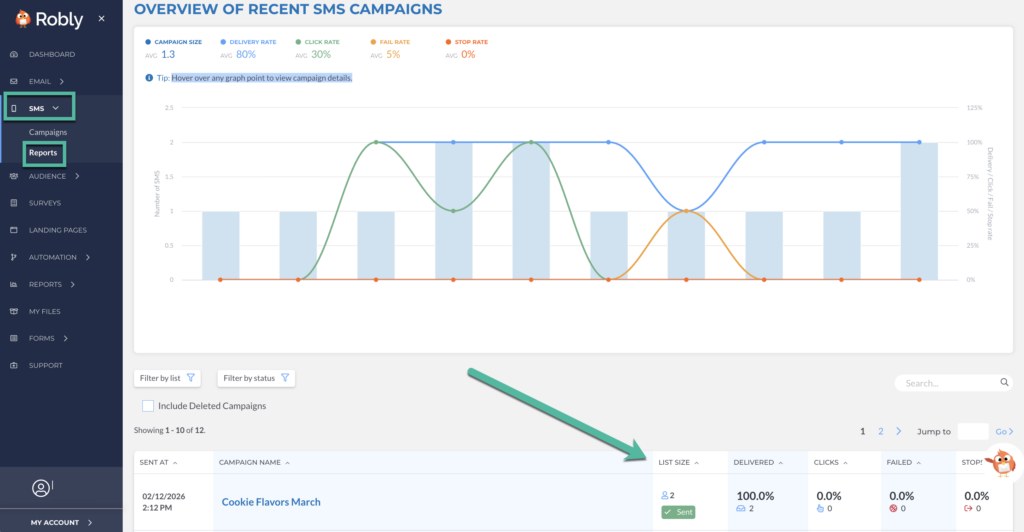
Task: Close the sidebar with the X icon
Action: tap(101, 19)
